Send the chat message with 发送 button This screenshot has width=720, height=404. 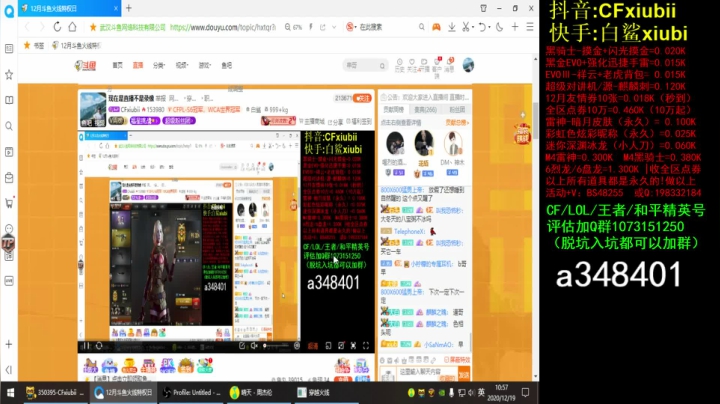coord(464,374)
